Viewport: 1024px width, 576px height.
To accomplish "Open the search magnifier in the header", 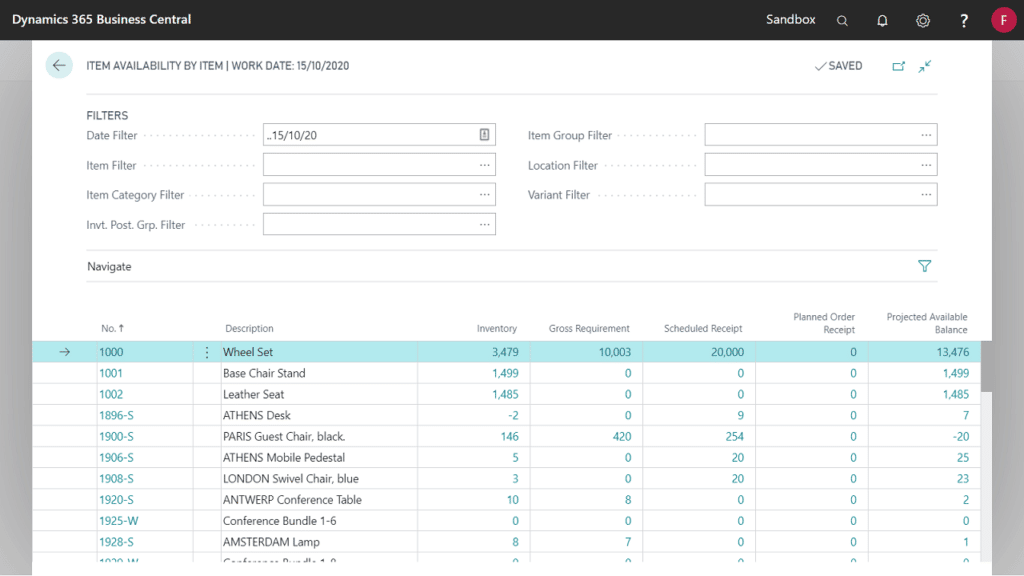I will coord(842,20).
